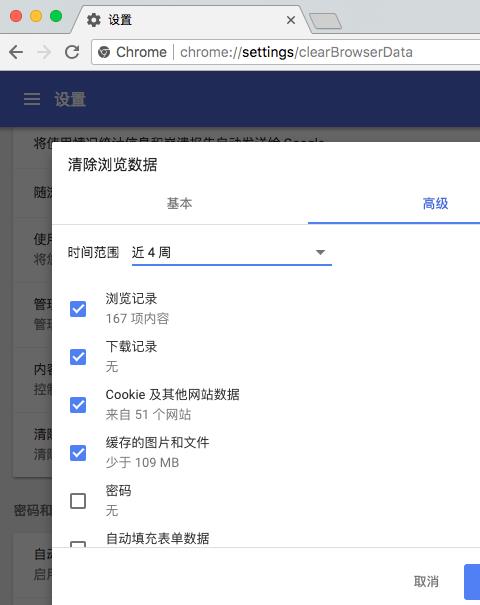Click the browser back arrow
The width and height of the screenshot is (480, 605).
(16, 52)
